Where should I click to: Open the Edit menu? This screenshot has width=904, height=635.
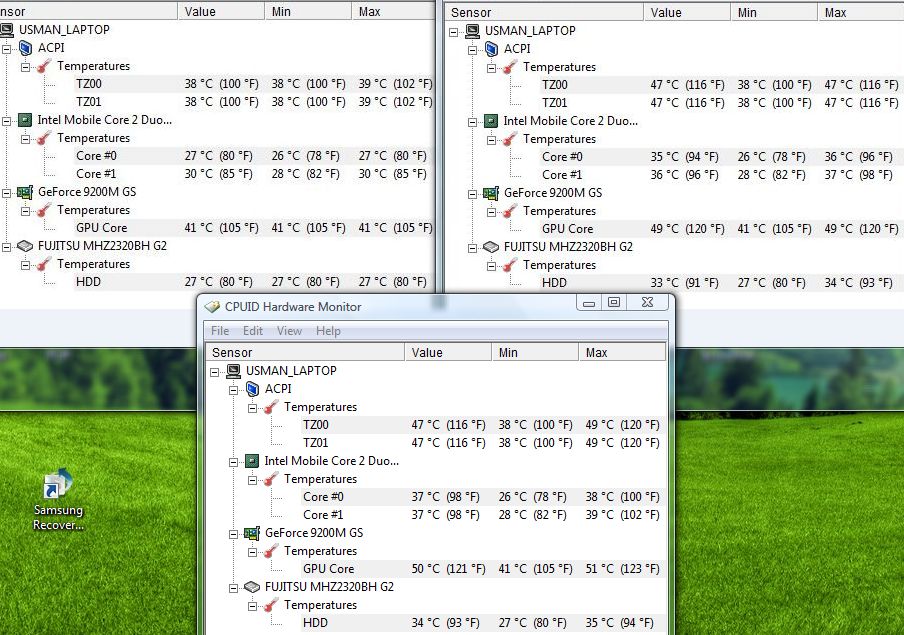pos(253,331)
